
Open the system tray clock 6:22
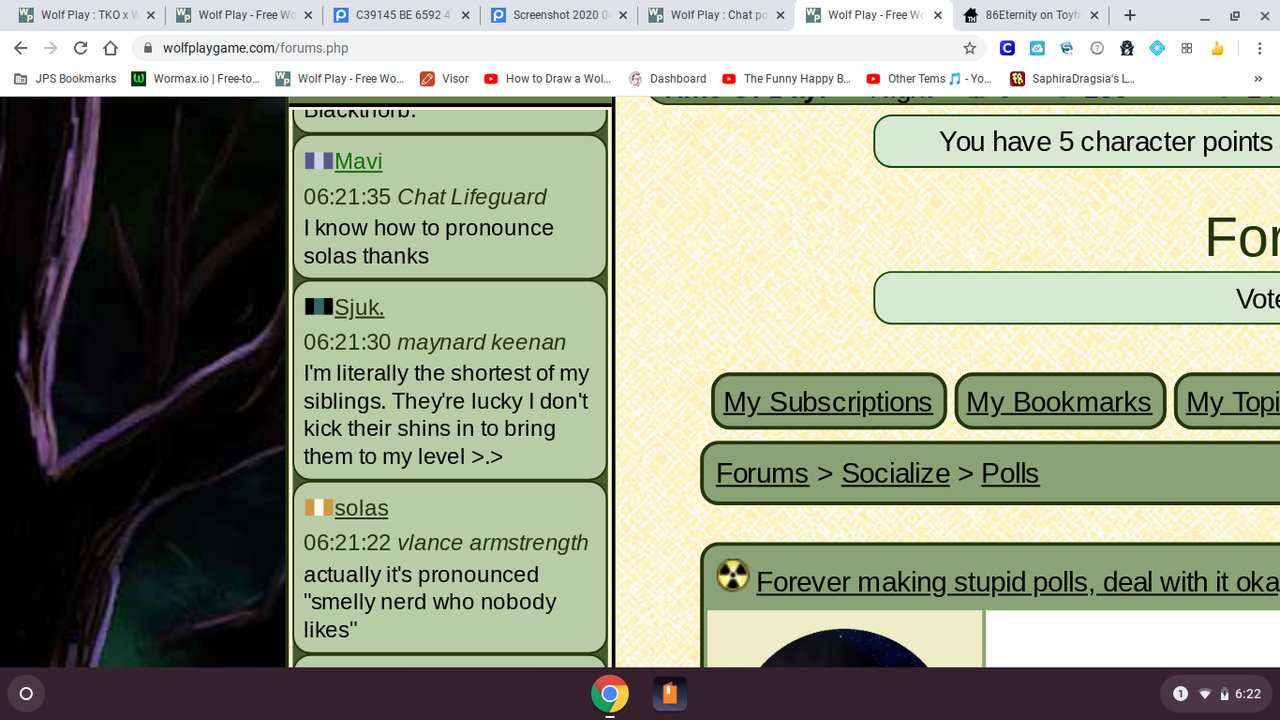[x=1248, y=694]
